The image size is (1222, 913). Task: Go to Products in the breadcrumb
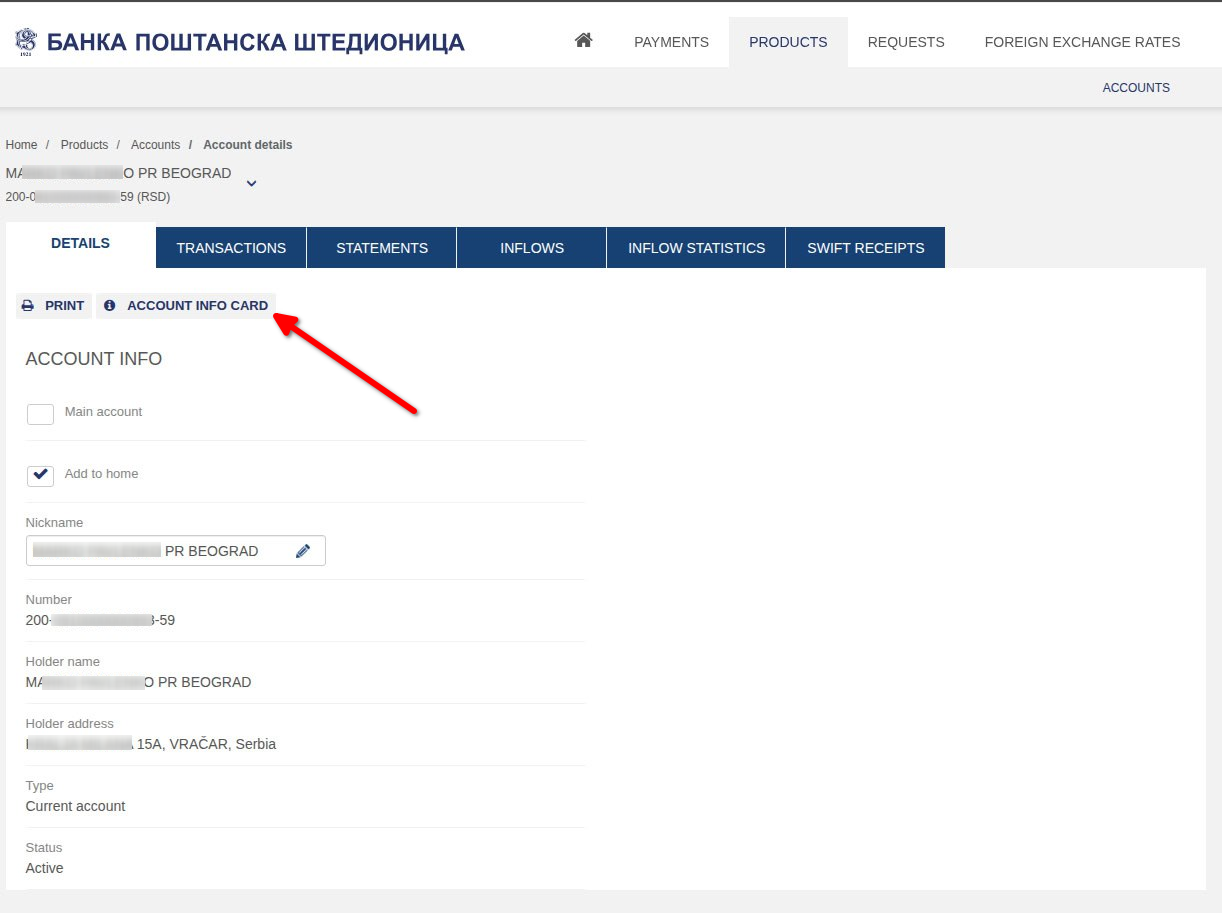click(x=84, y=145)
